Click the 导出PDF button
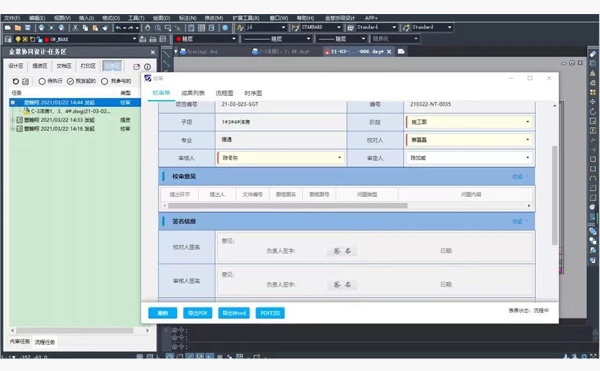600x371 pixels. (x=197, y=313)
